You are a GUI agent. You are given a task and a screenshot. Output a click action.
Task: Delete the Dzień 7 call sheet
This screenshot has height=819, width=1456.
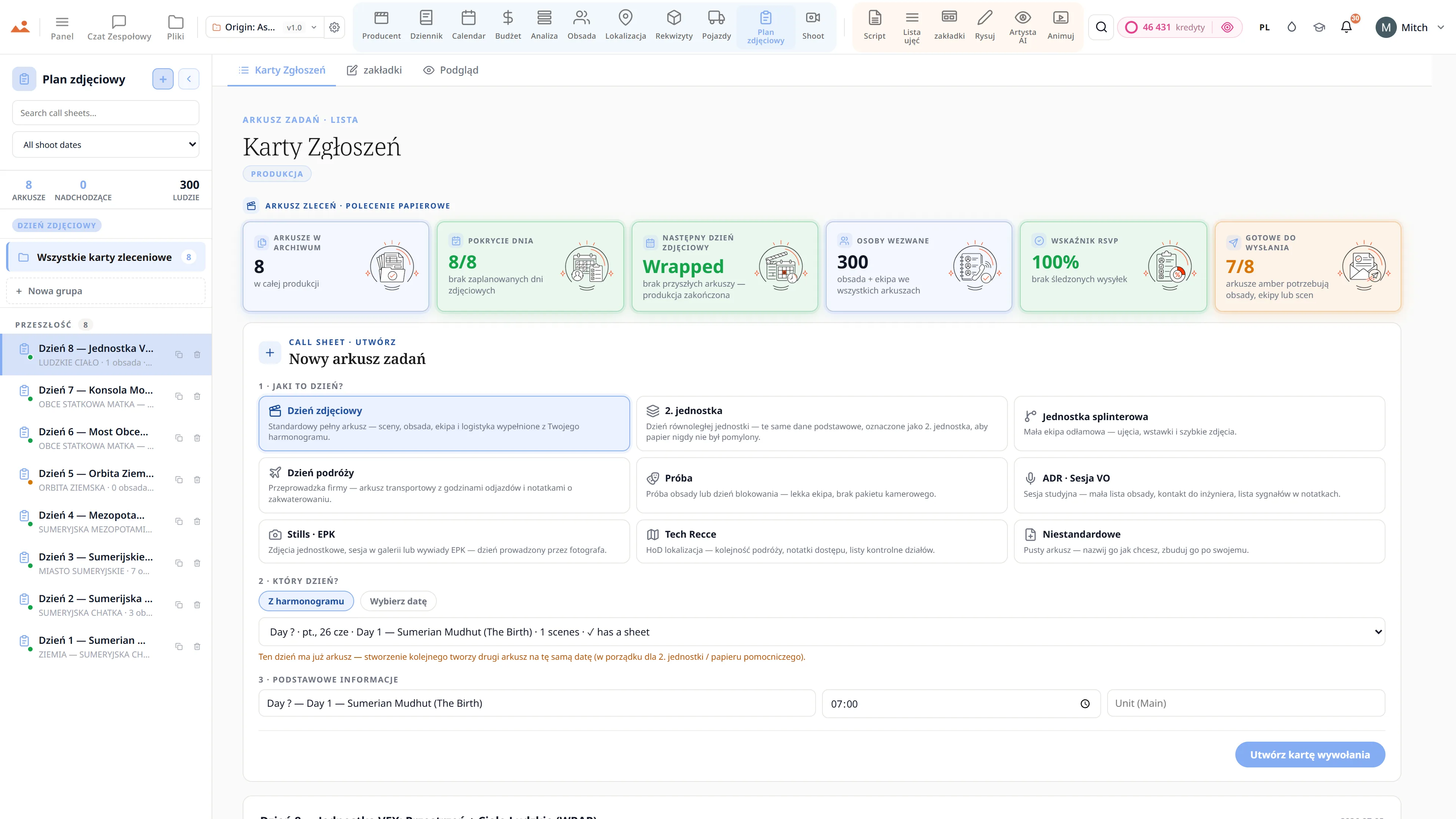197,396
